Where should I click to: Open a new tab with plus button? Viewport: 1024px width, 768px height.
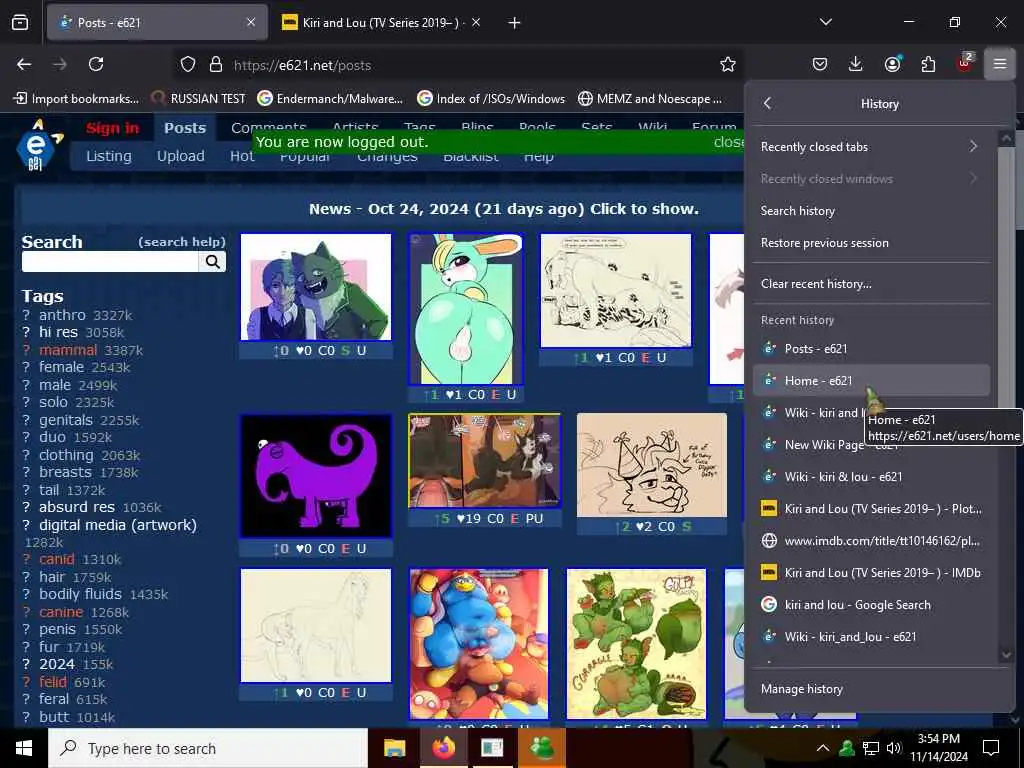click(515, 23)
